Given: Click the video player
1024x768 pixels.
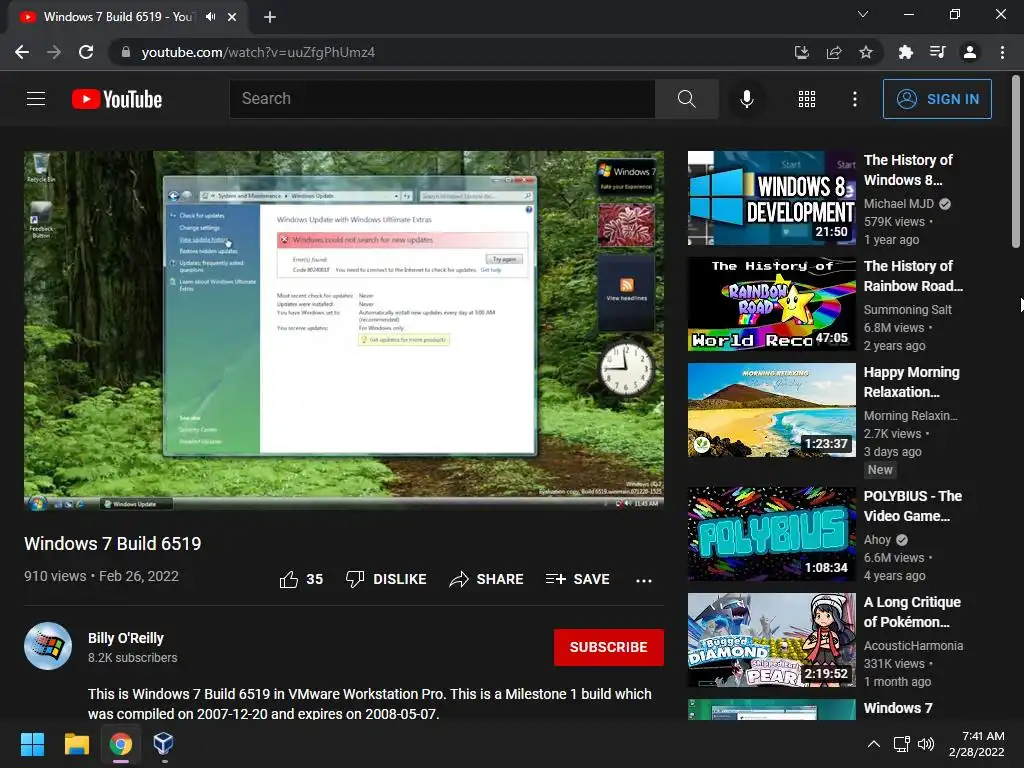Looking at the screenshot, I should pos(344,330).
